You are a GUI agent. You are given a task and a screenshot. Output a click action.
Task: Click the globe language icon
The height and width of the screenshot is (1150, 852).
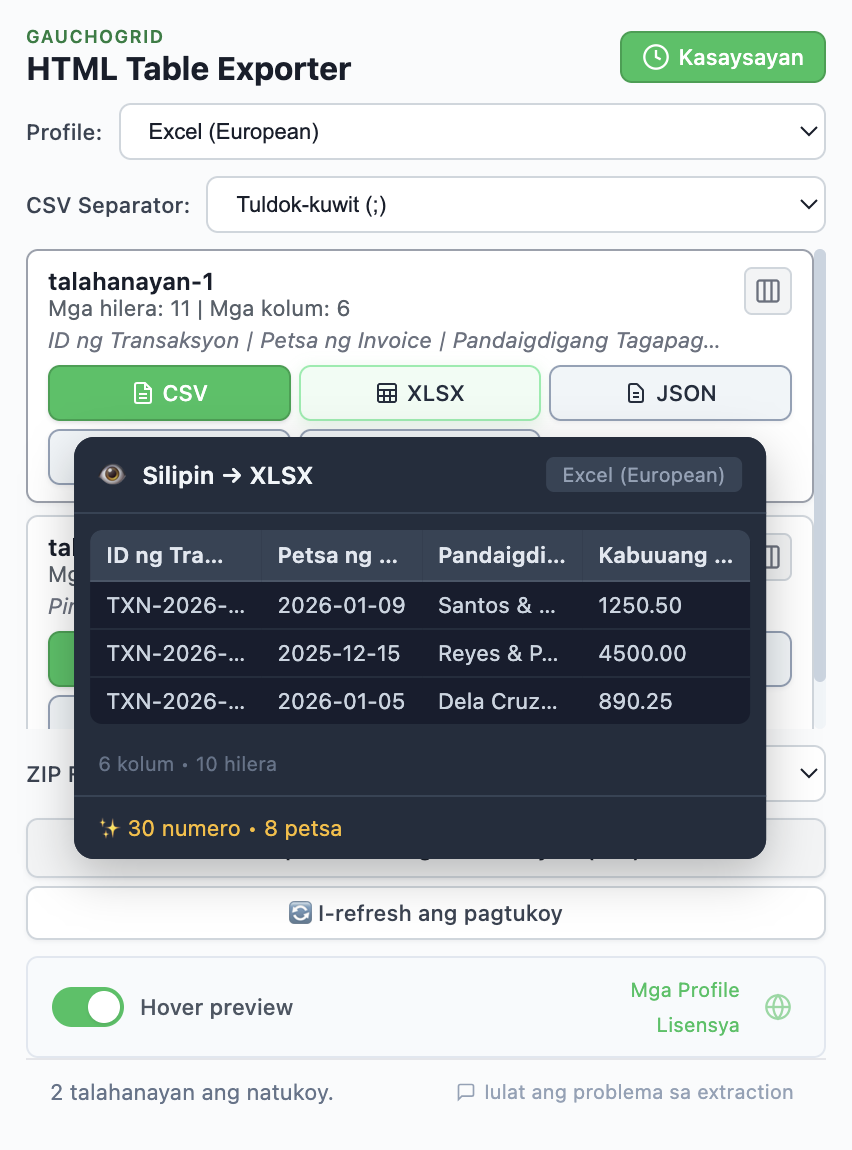[x=778, y=1007]
